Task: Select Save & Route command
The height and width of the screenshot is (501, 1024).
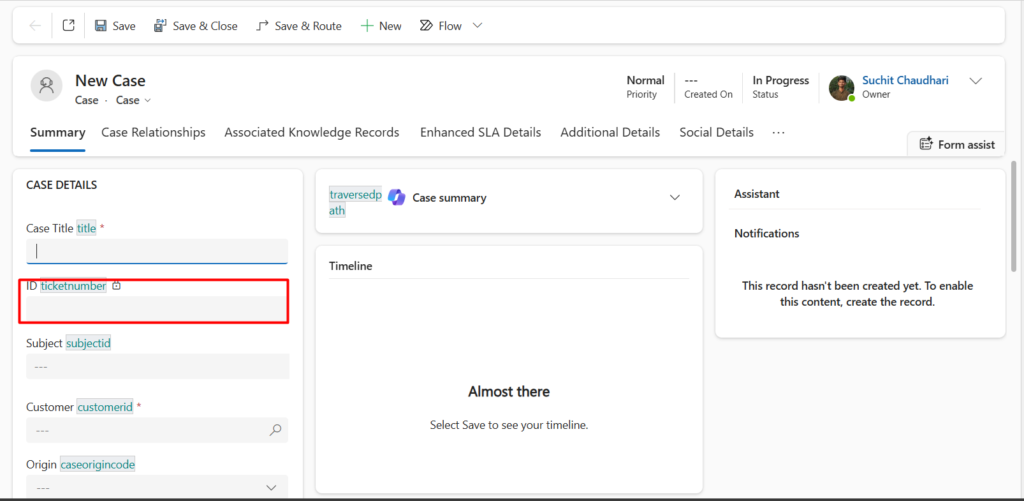Action: tap(299, 26)
